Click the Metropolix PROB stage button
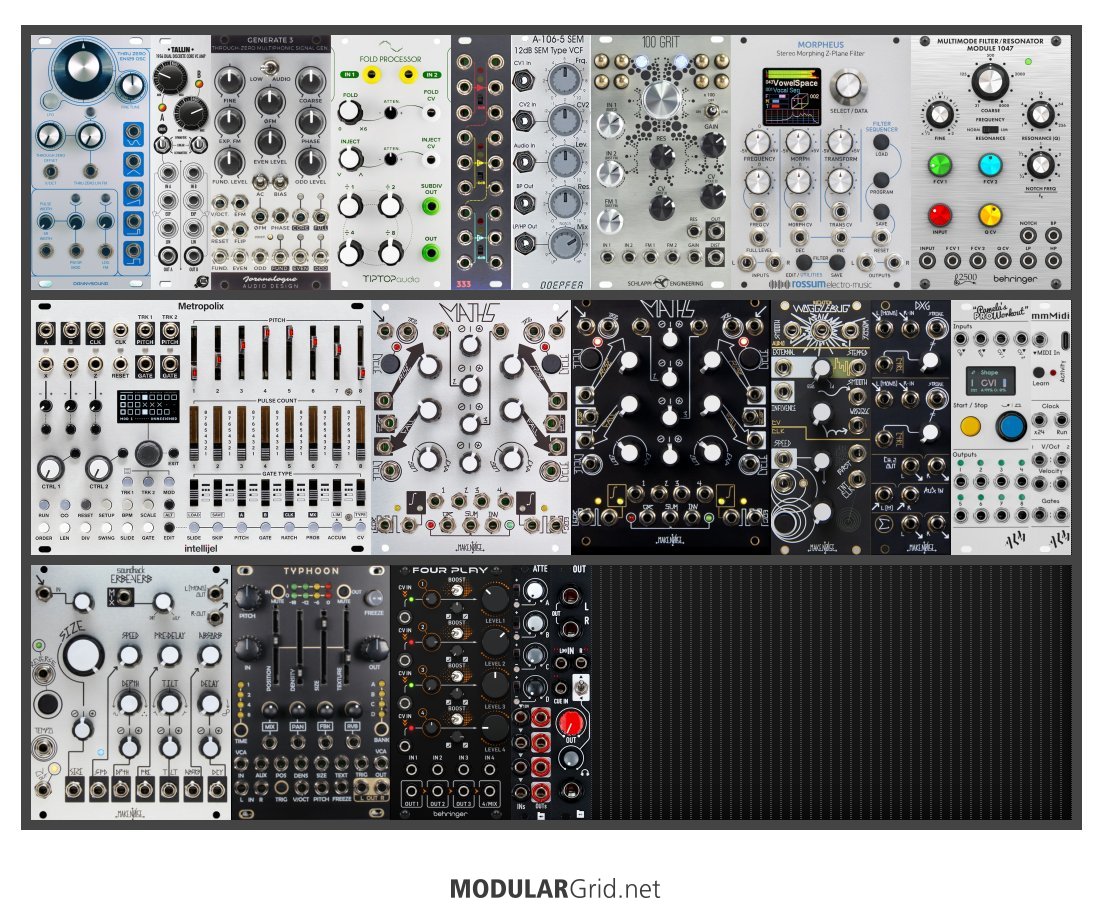This screenshot has width=1112, height=910. coord(313,528)
